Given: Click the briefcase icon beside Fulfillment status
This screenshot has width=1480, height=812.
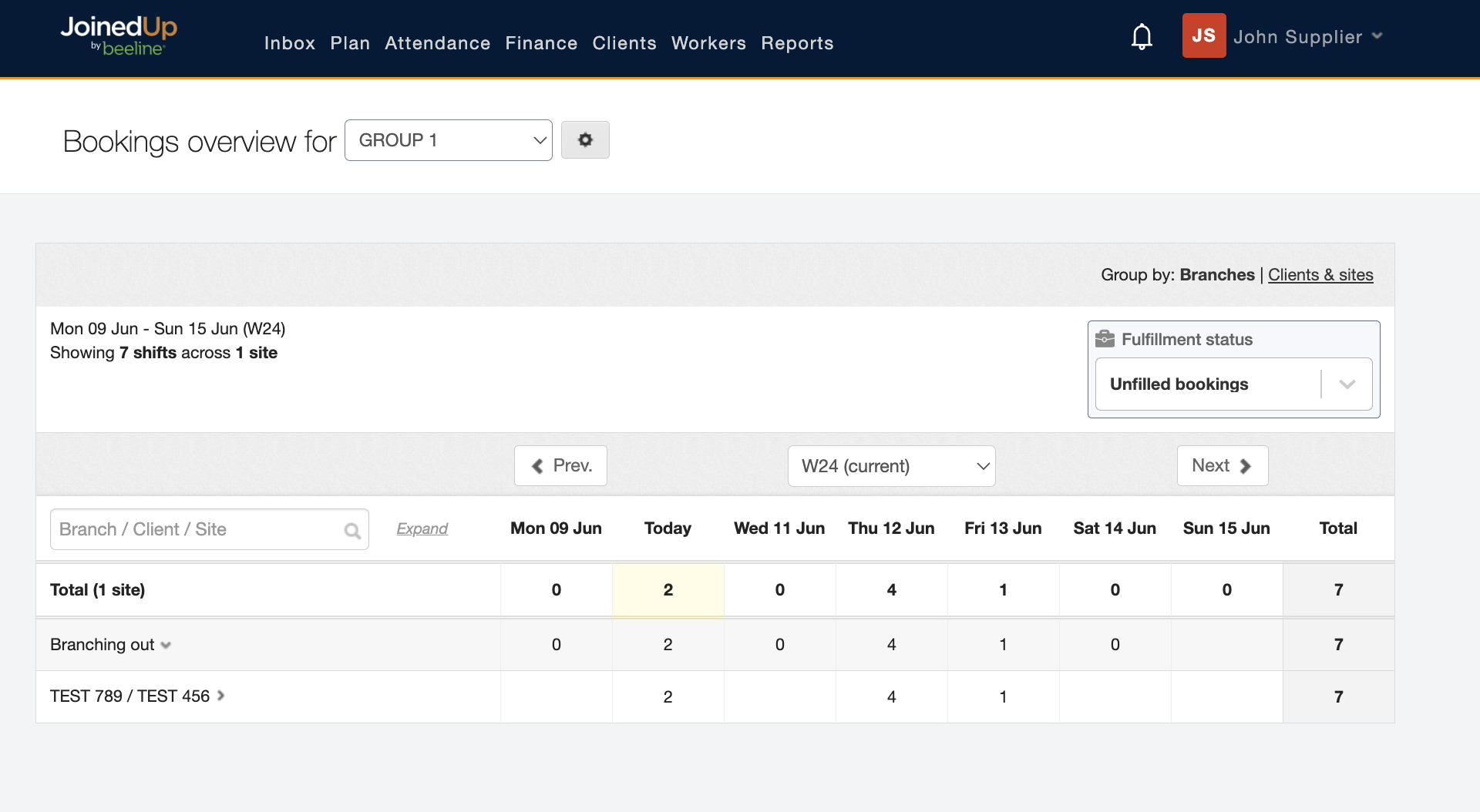Looking at the screenshot, I should pyautogui.click(x=1105, y=339).
